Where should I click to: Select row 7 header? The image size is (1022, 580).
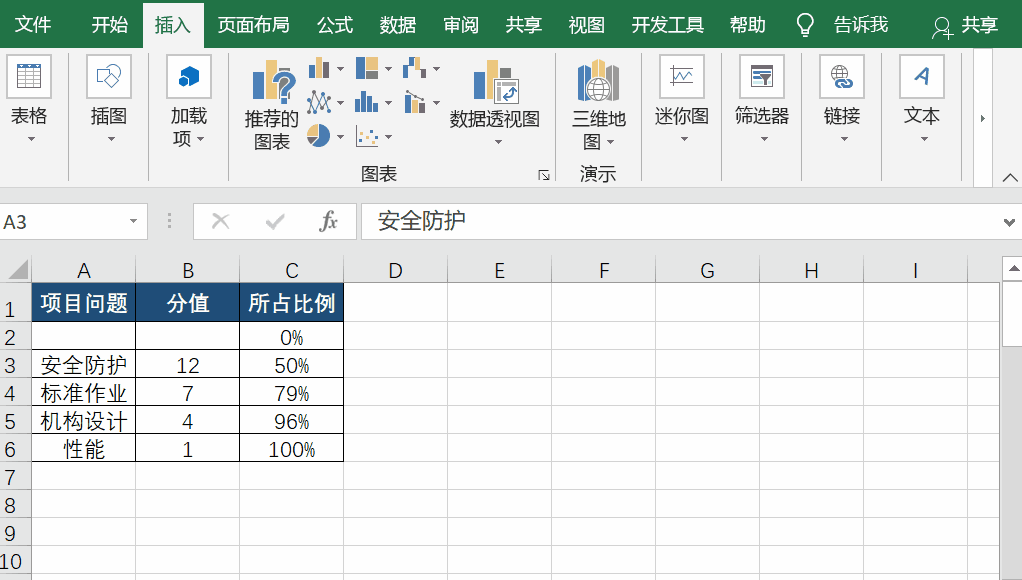coord(15,477)
